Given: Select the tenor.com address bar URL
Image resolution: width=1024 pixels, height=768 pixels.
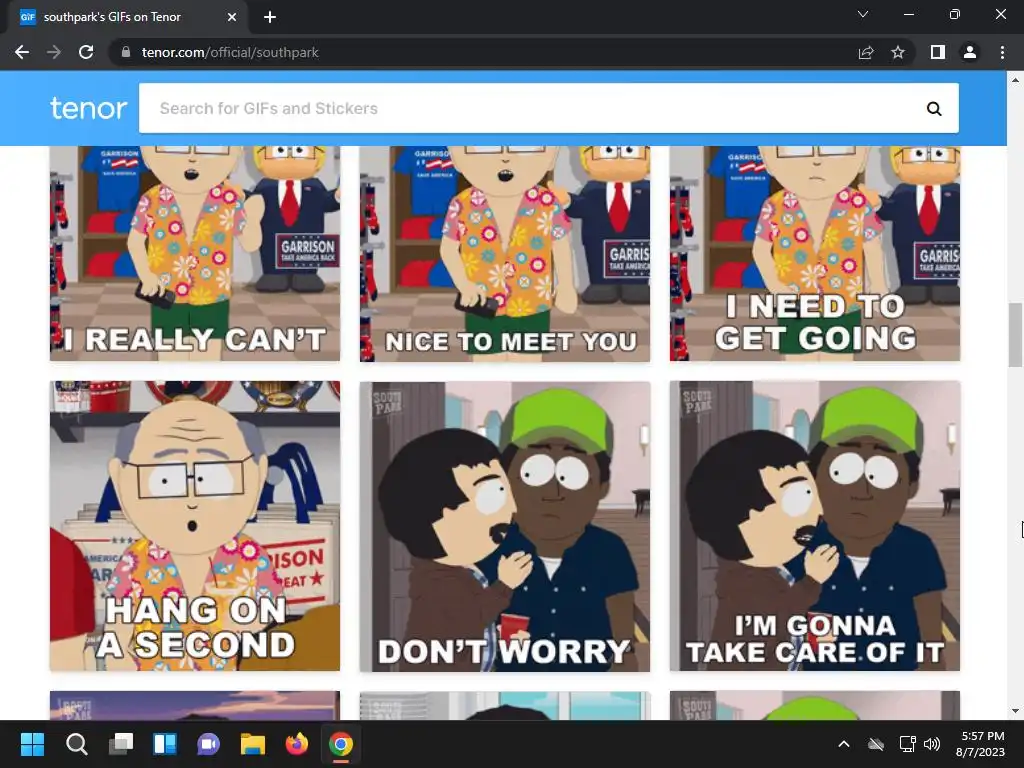Looking at the screenshot, I should pyautogui.click(x=230, y=52).
